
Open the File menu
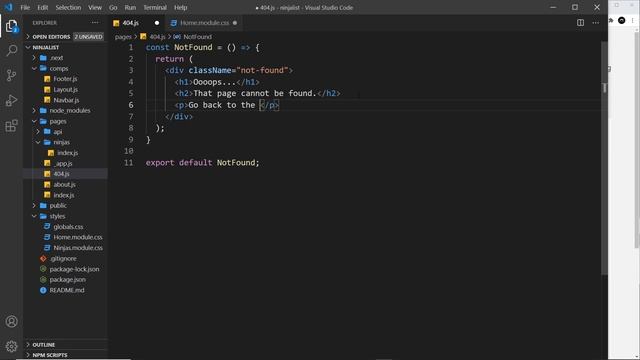pos(25,7)
